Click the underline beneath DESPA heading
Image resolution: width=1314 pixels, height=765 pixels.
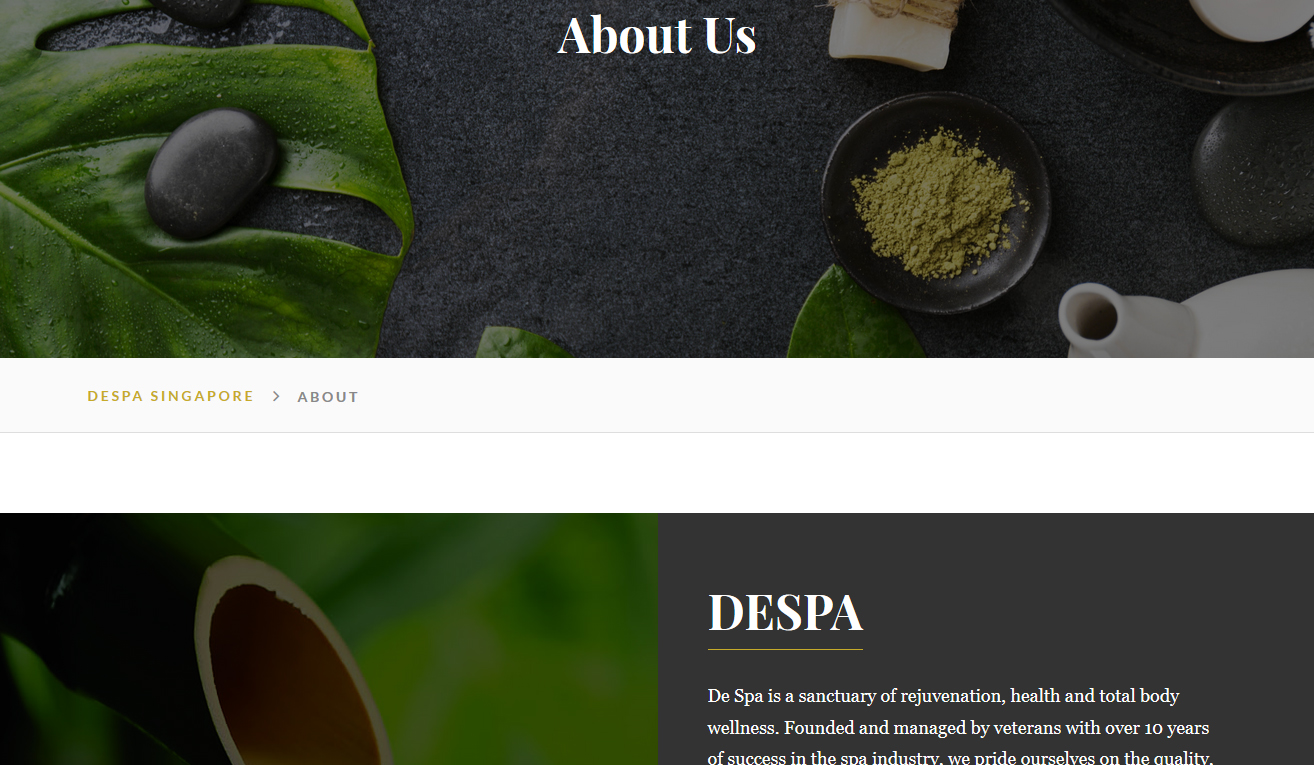(785, 649)
